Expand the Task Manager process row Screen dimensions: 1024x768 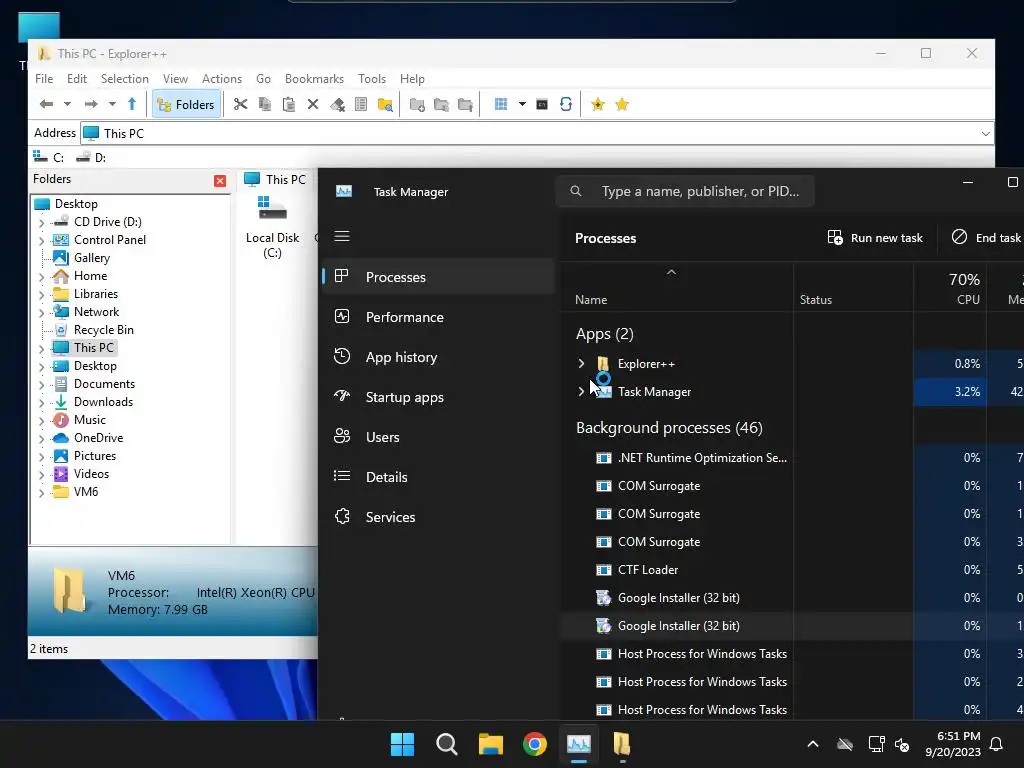tap(581, 392)
